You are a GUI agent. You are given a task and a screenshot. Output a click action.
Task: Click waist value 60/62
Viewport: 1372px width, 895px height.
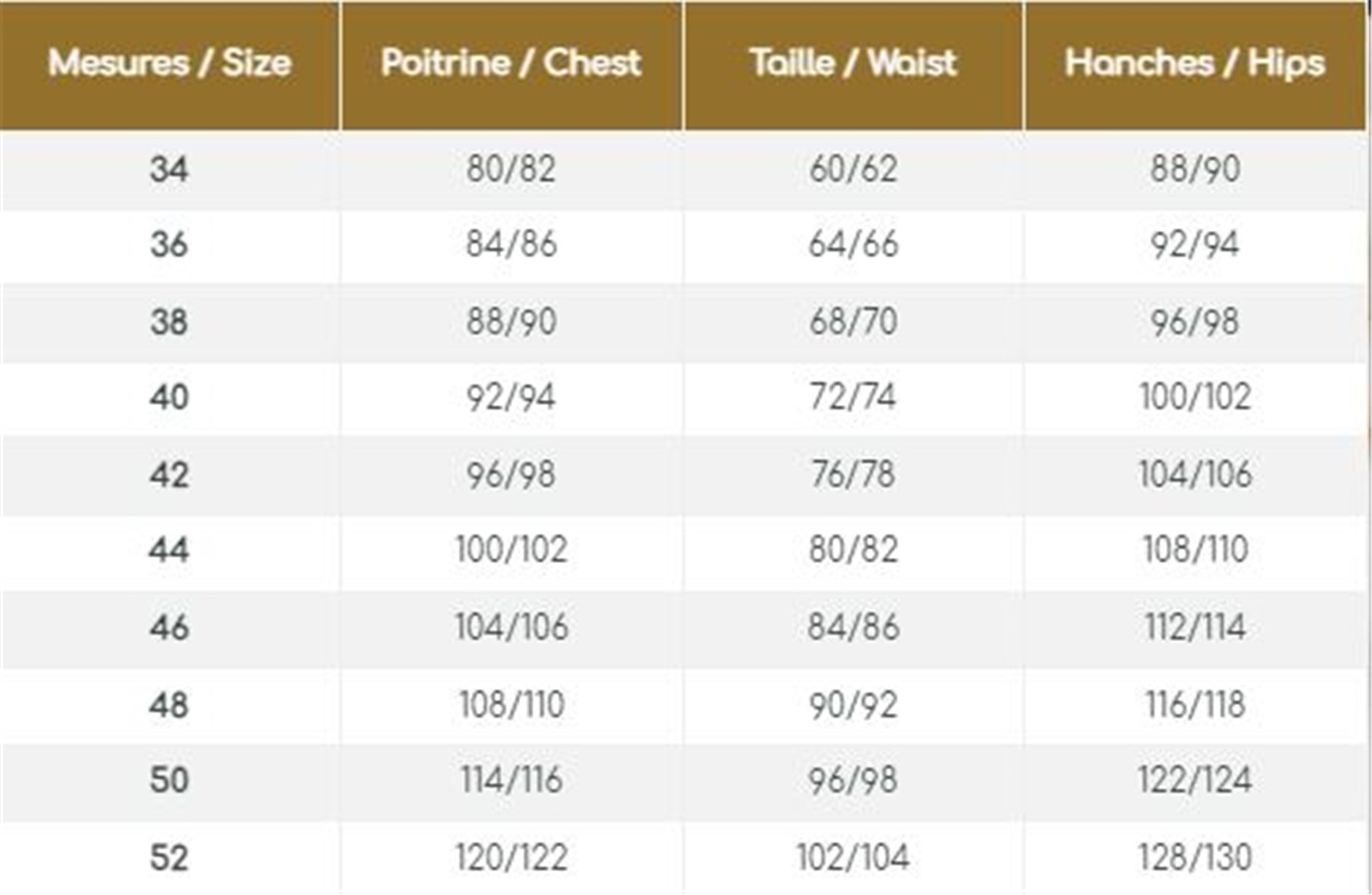point(853,169)
